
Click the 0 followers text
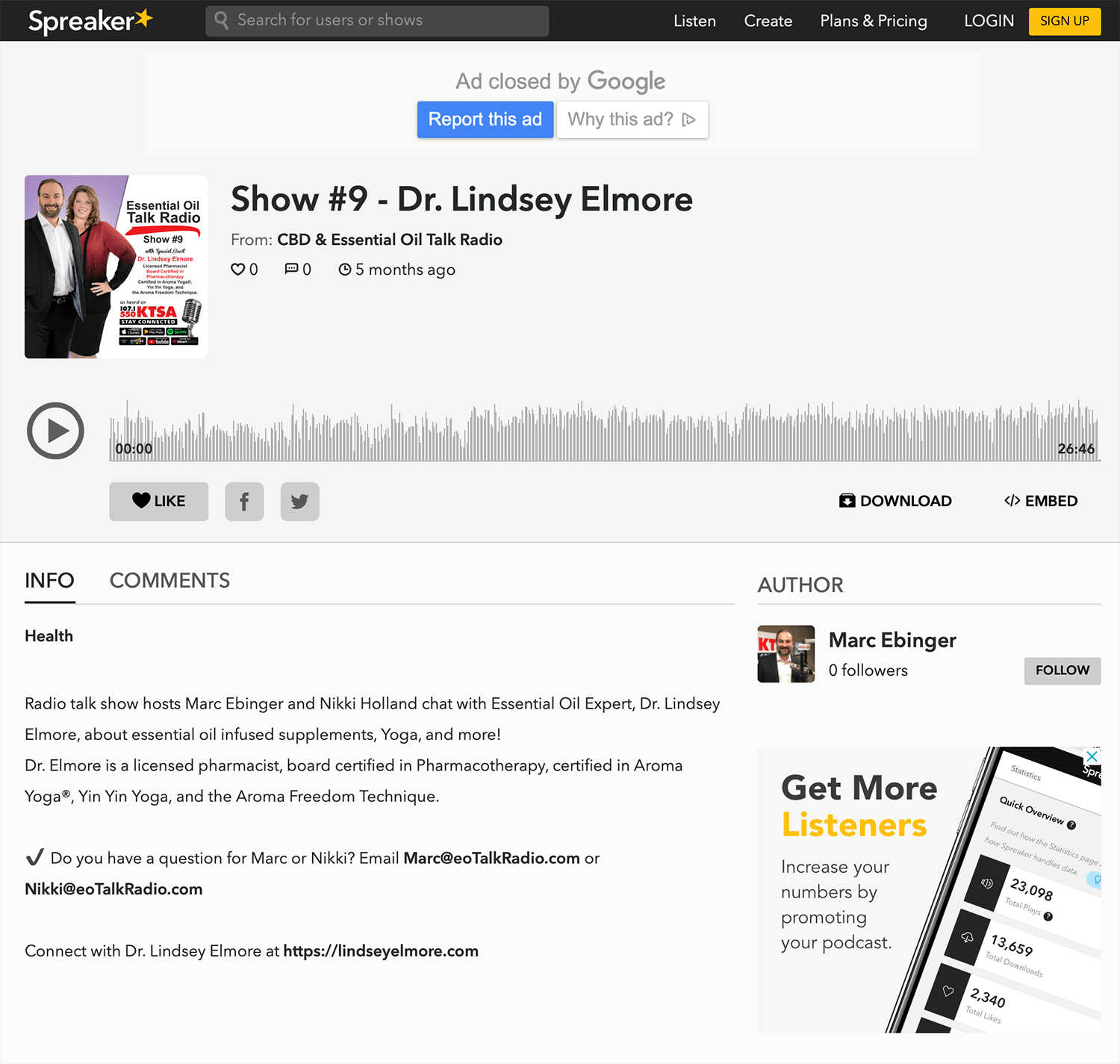pos(868,671)
